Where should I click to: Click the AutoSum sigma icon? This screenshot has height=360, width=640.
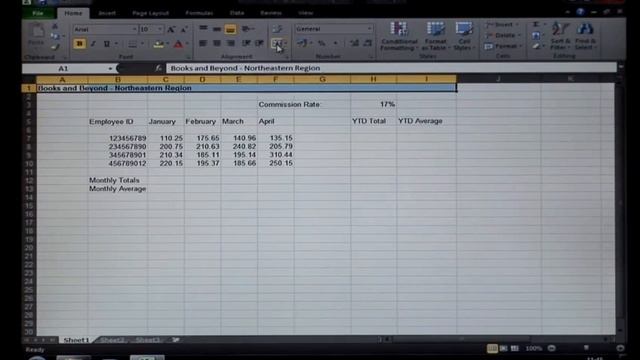pos(536,25)
